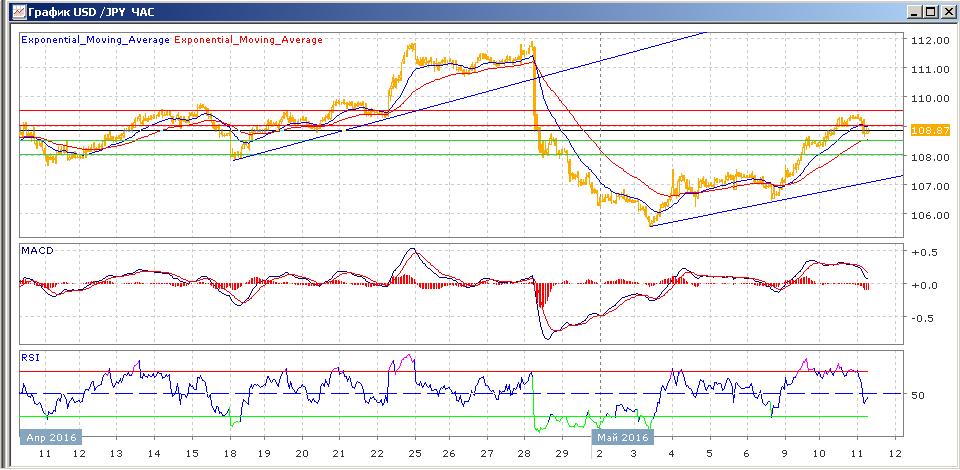Screen dimensions: 960x470
Task: Click date label 22 on time axis
Action: coord(377,454)
